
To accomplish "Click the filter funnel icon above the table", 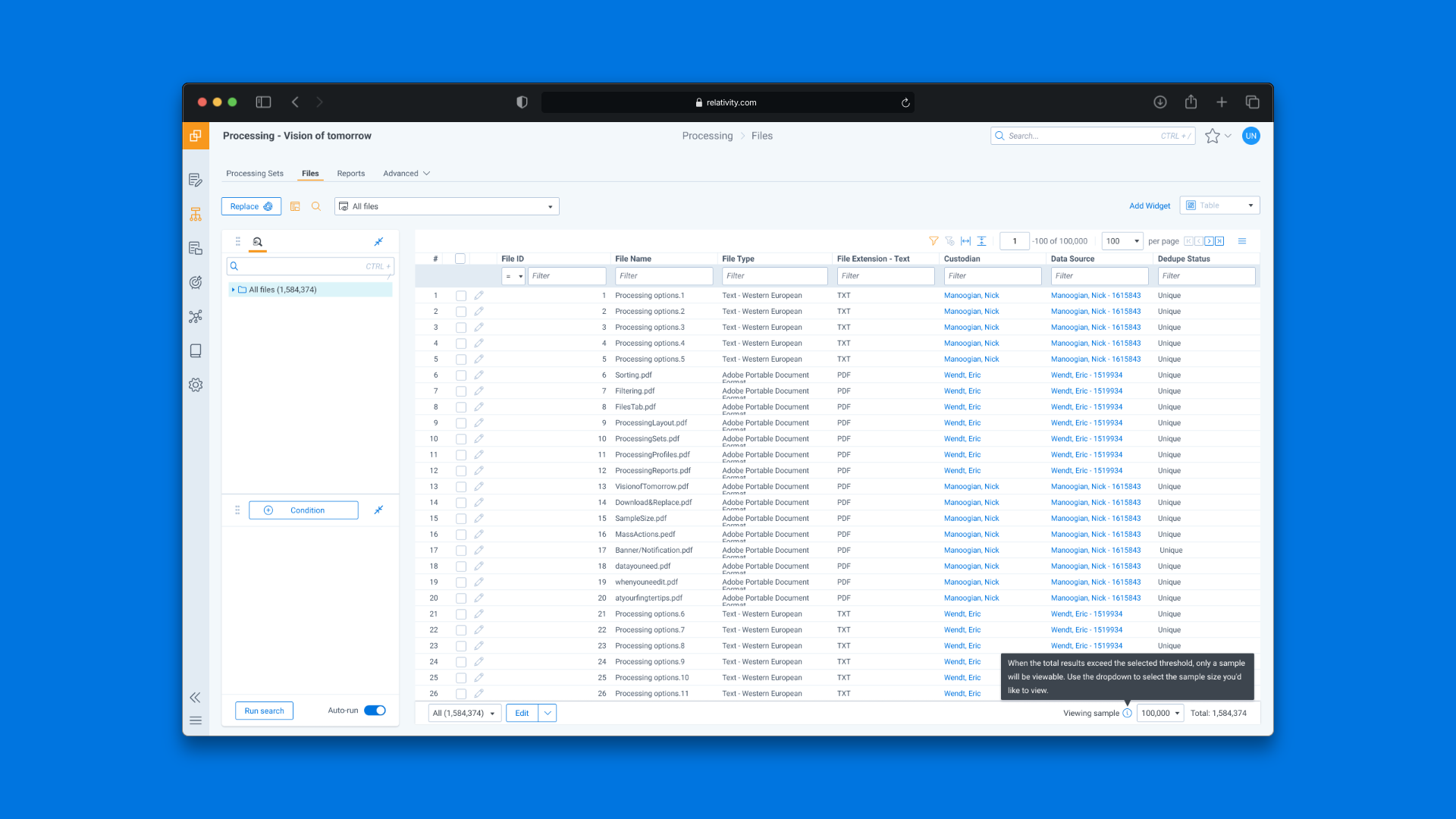I will [934, 241].
